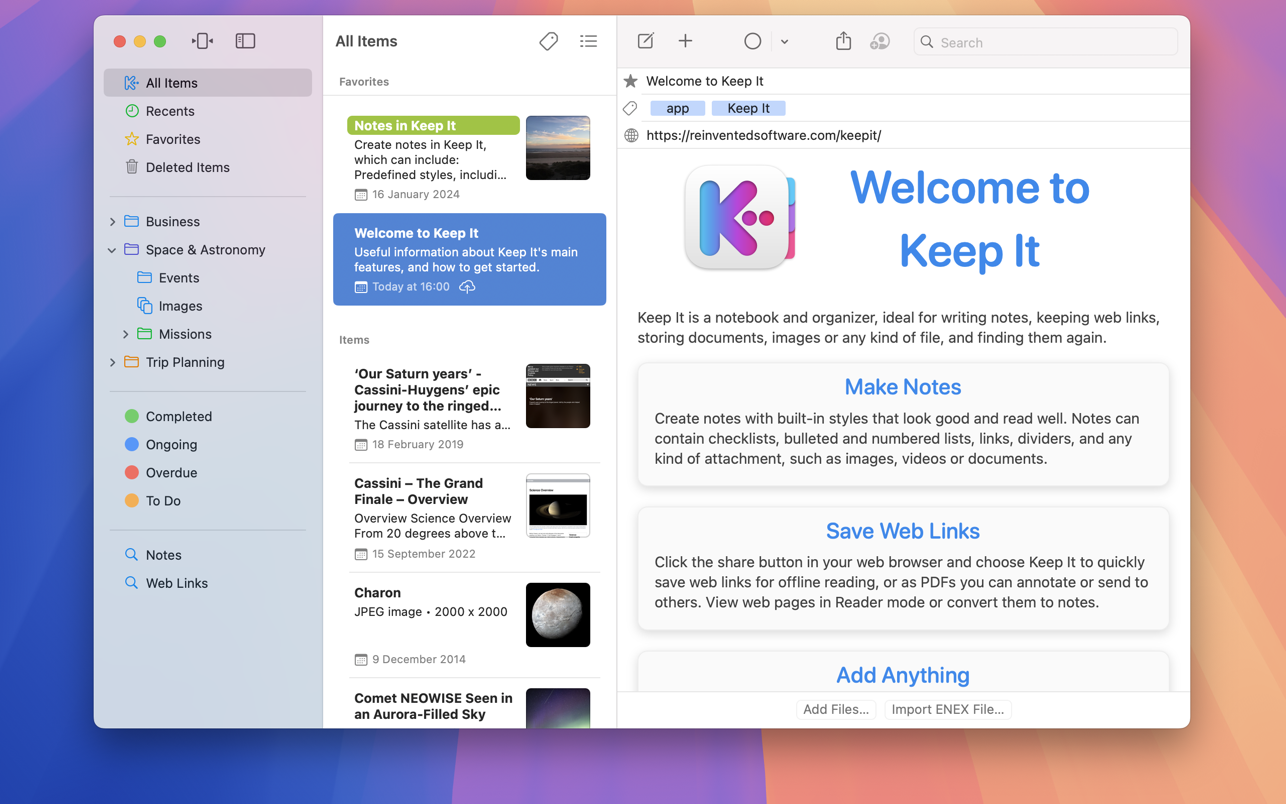The height and width of the screenshot is (804, 1286).
Task: Open the Notes saved search
Action: tap(208, 555)
